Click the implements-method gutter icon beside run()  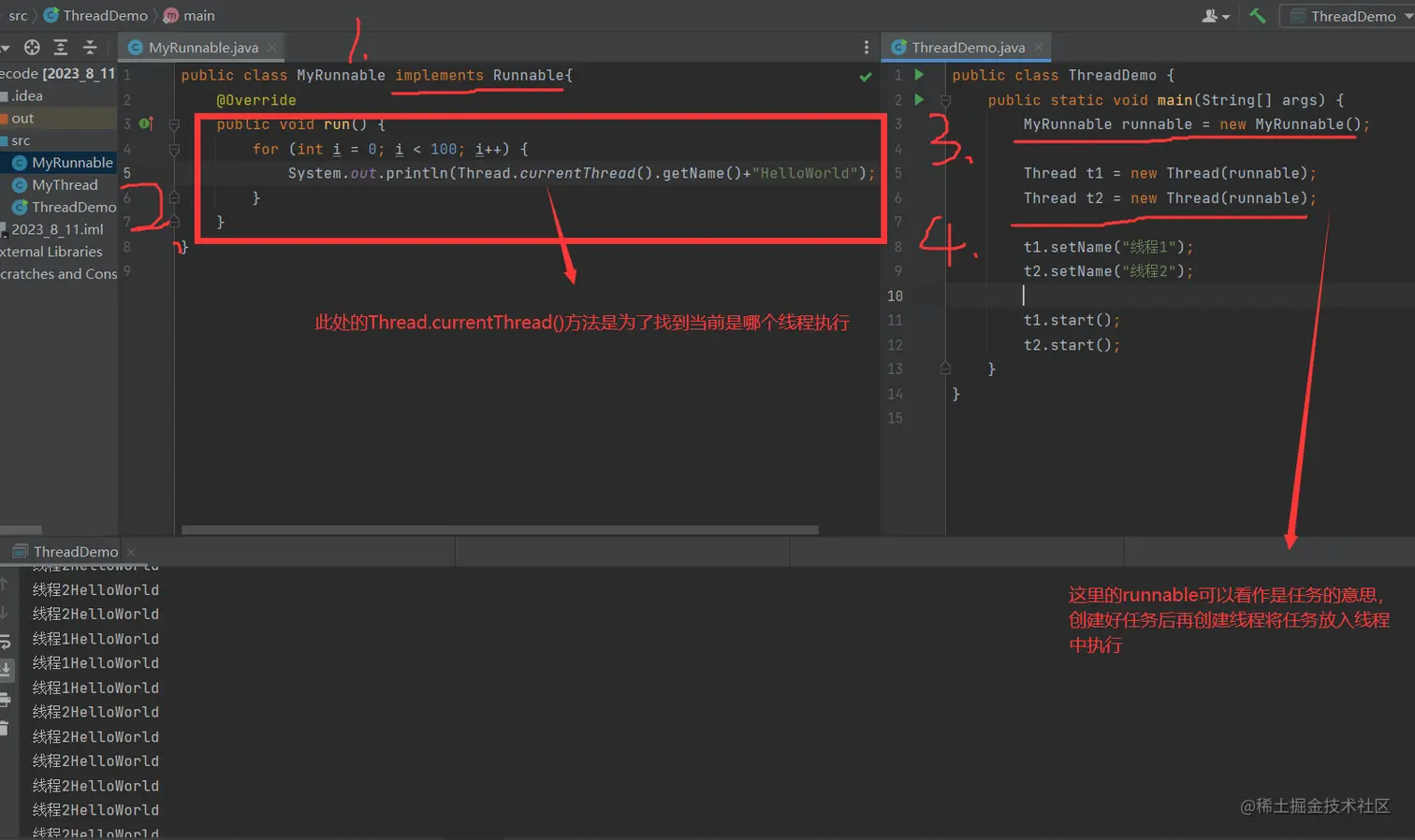[x=146, y=123]
